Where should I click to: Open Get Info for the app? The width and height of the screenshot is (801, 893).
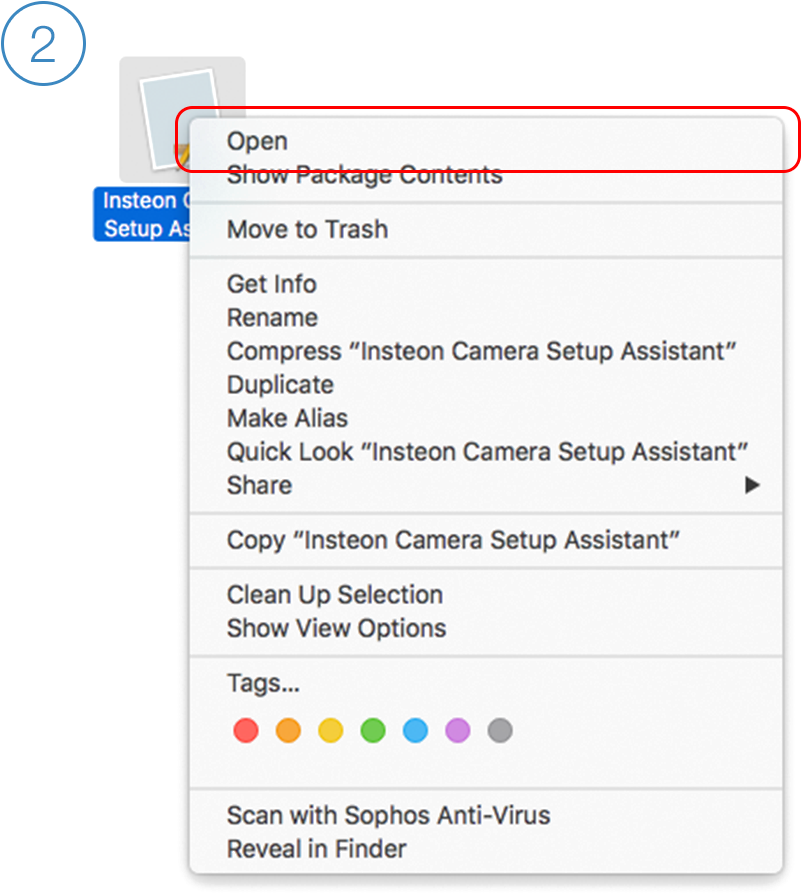tap(272, 284)
